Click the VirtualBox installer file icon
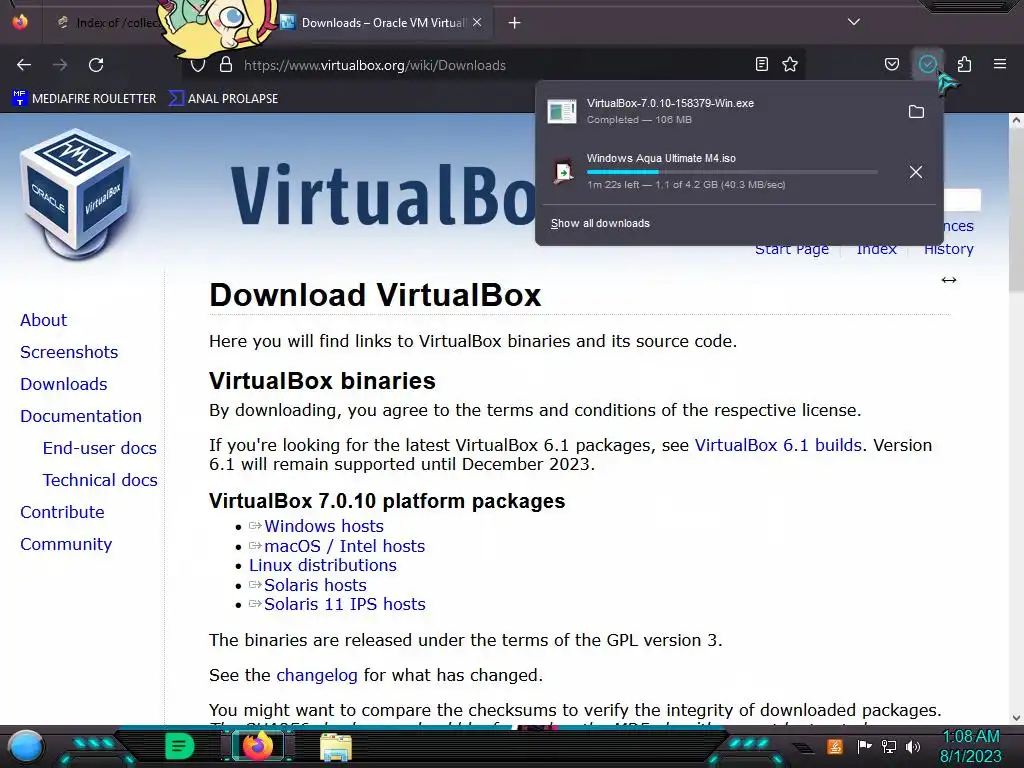Viewport: 1024px width, 768px height. pyautogui.click(x=562, y=112)
